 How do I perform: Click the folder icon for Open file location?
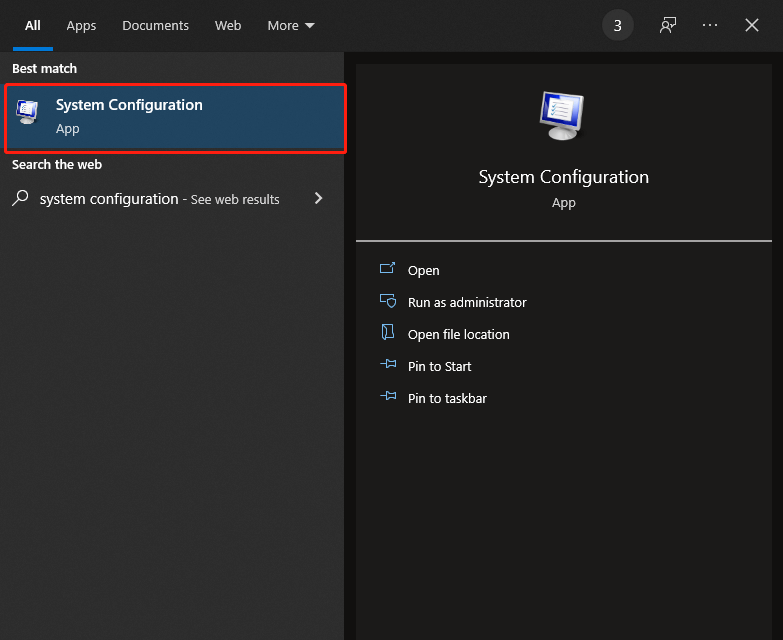coord(388,334)
